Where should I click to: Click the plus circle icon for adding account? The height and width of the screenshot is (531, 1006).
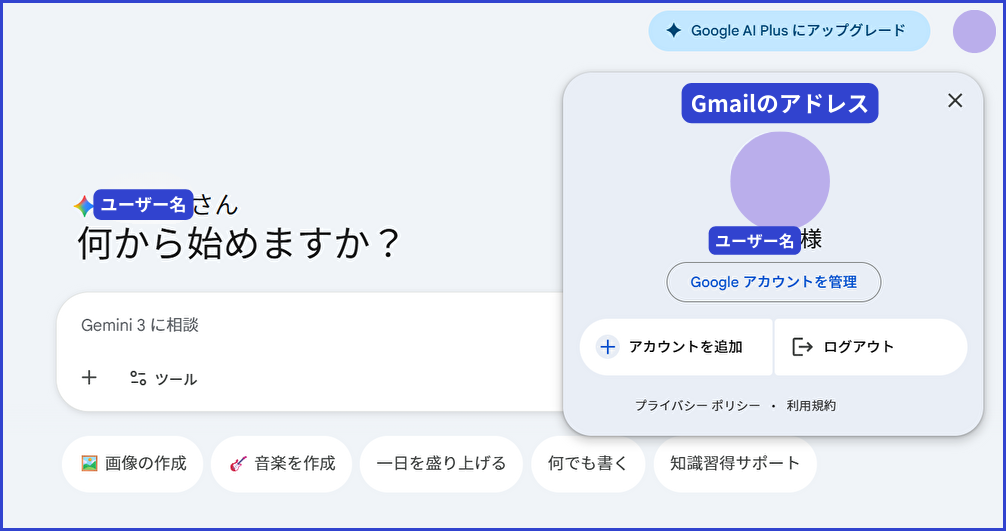point(608,347)
